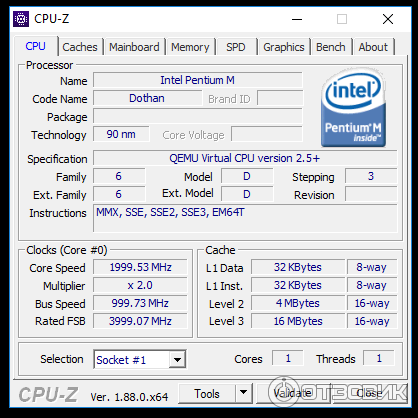
Task: Click the Ext. Model value D
Action: pos(247,194)
